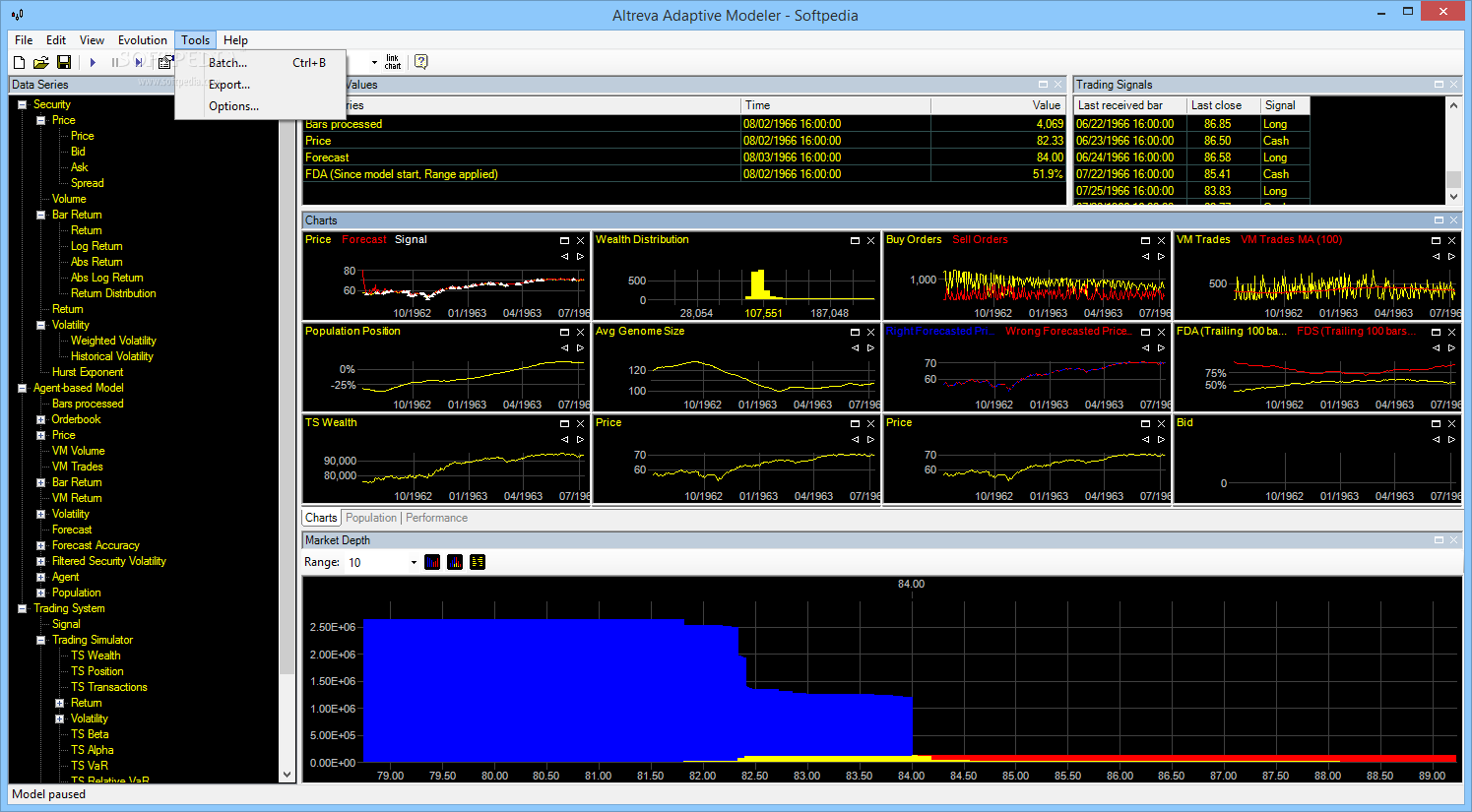Maximize the Trading Signals panel

click(1439, 85)
